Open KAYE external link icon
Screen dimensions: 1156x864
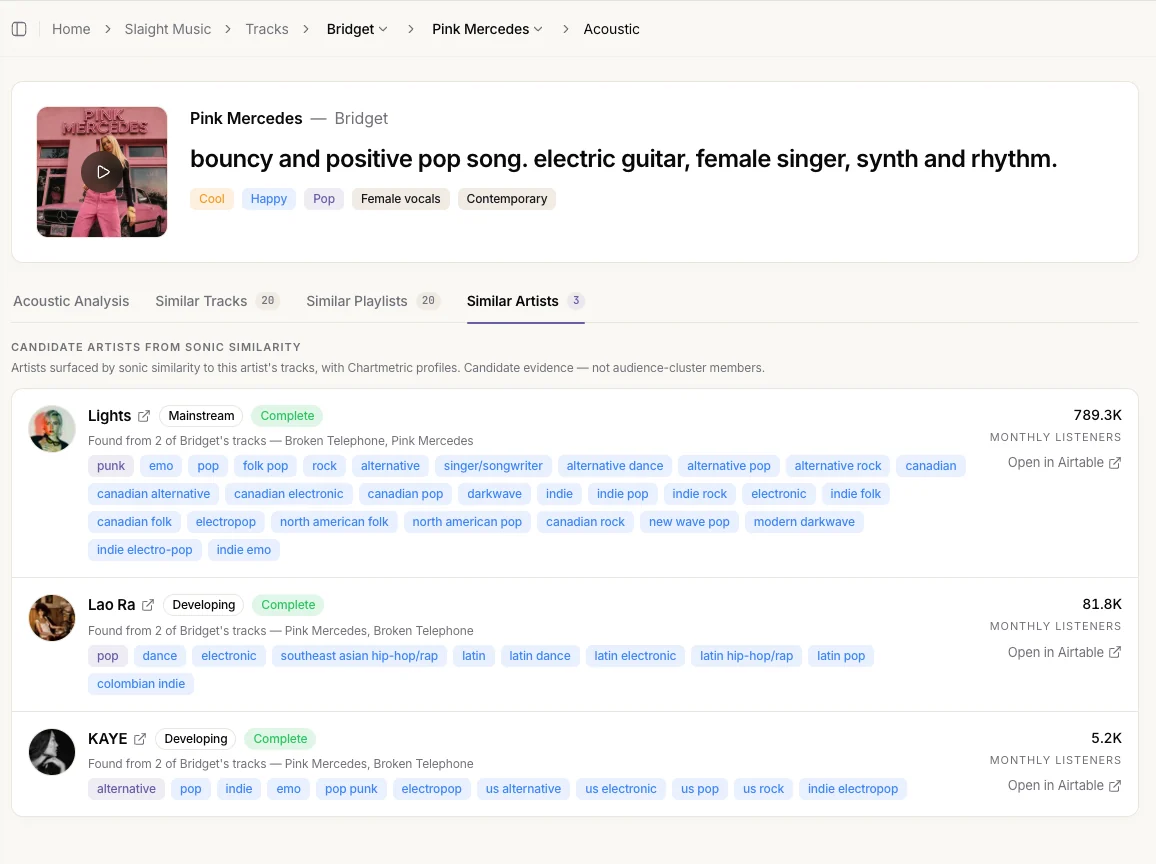[140, 739]
